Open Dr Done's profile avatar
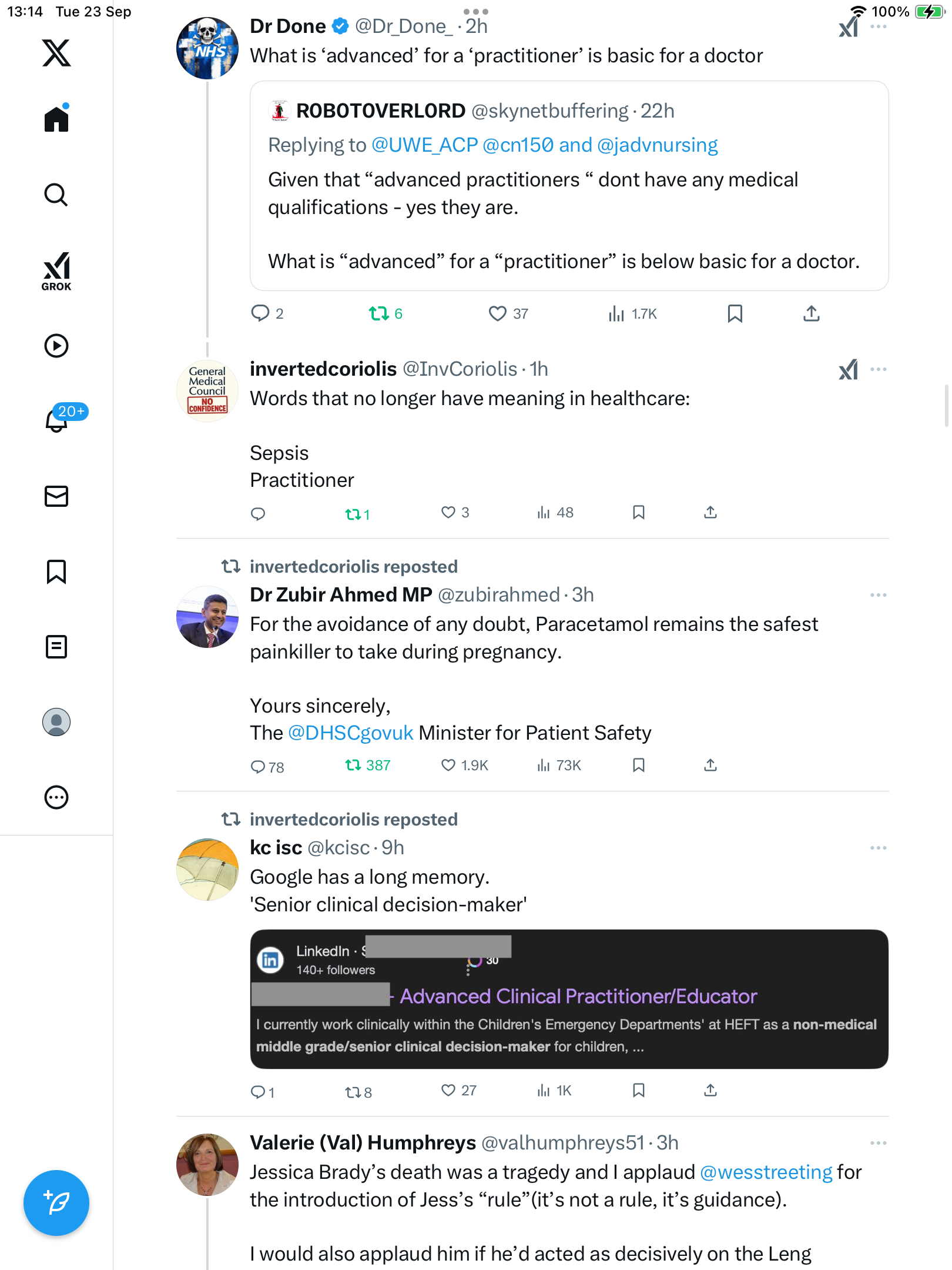 [x=207, y=48]
